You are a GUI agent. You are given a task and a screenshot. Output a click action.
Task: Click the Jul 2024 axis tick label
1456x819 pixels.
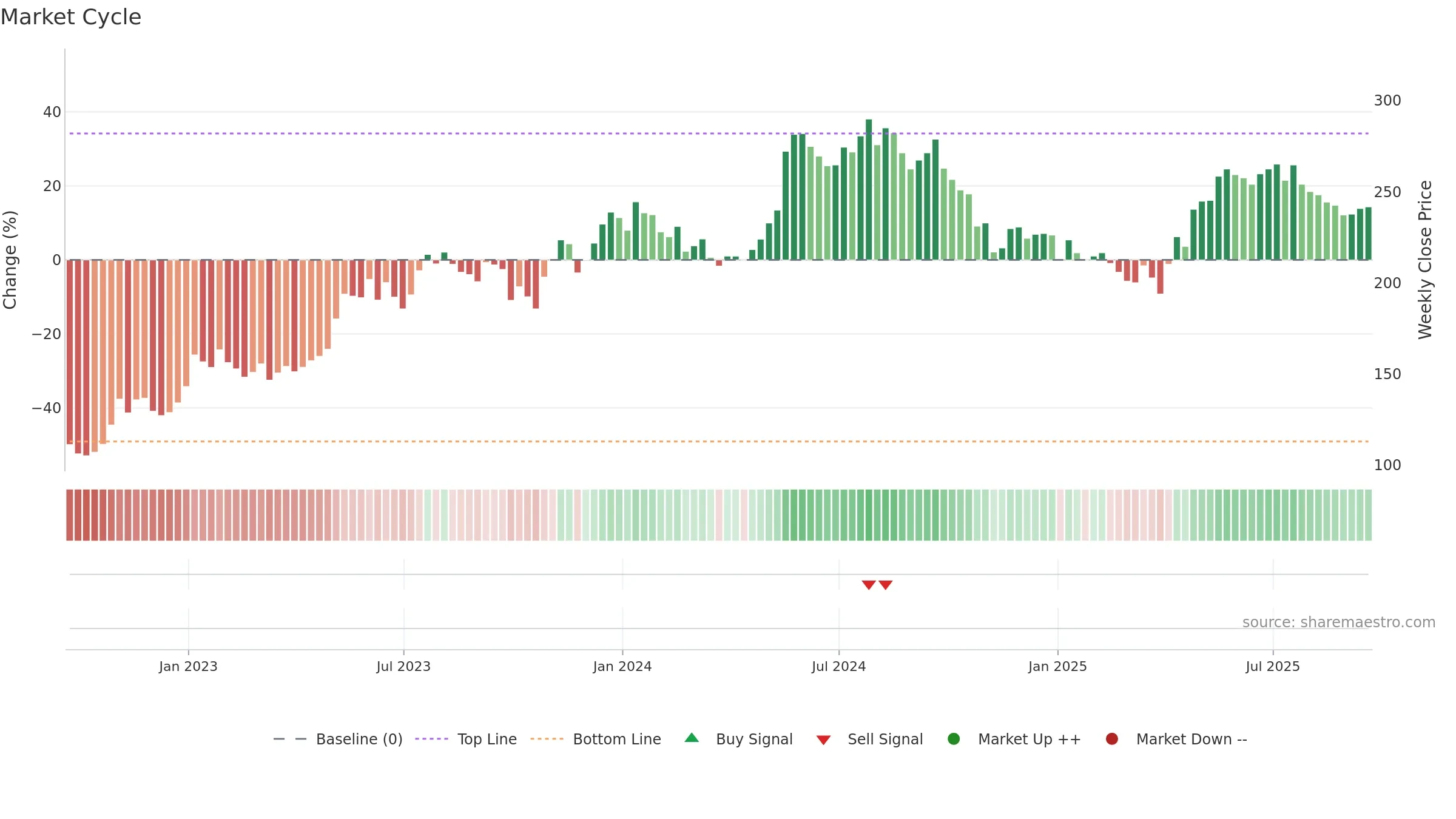pos(839,667)
